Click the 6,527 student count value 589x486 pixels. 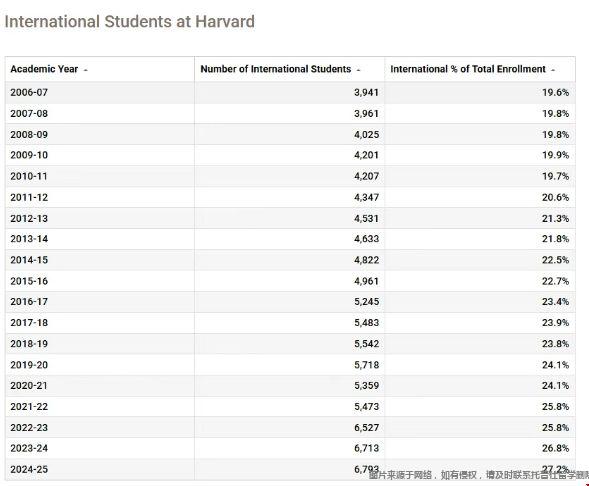click(366, 427)
